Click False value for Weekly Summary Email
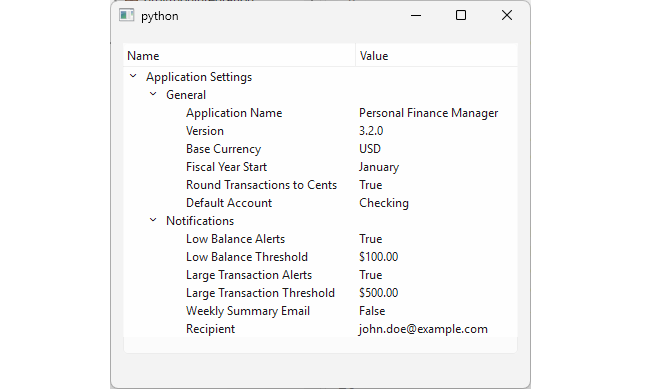This screenshot has height=389, width=672. click(372, 311)
